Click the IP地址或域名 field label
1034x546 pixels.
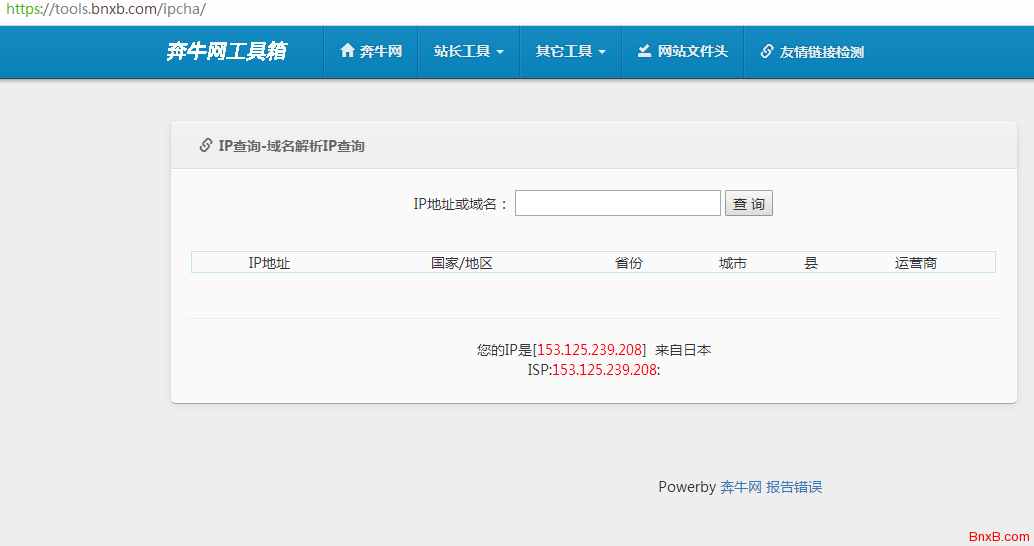461,204
